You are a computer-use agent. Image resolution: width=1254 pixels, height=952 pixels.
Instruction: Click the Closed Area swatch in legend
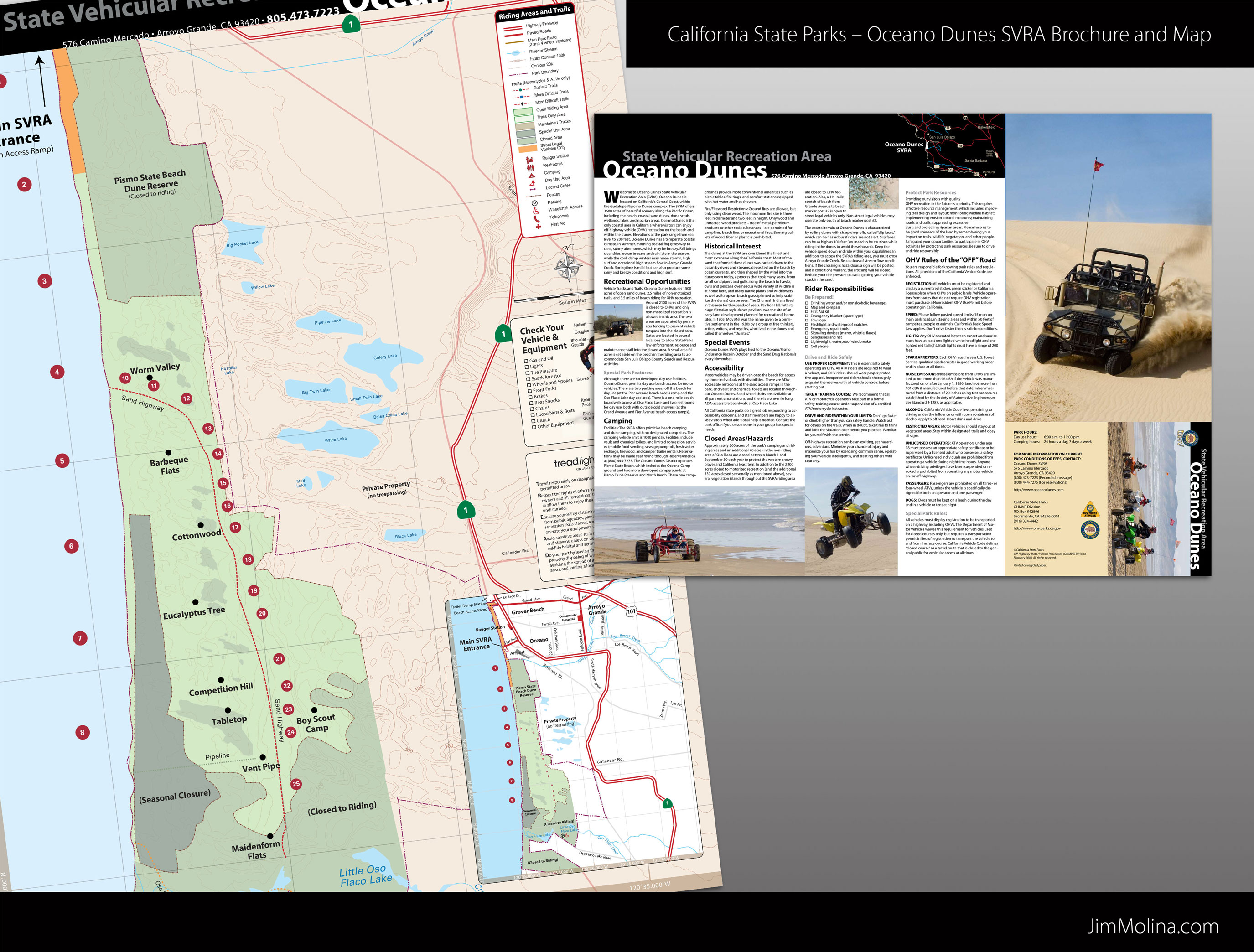pyautogui.click(x=527, y=142)
